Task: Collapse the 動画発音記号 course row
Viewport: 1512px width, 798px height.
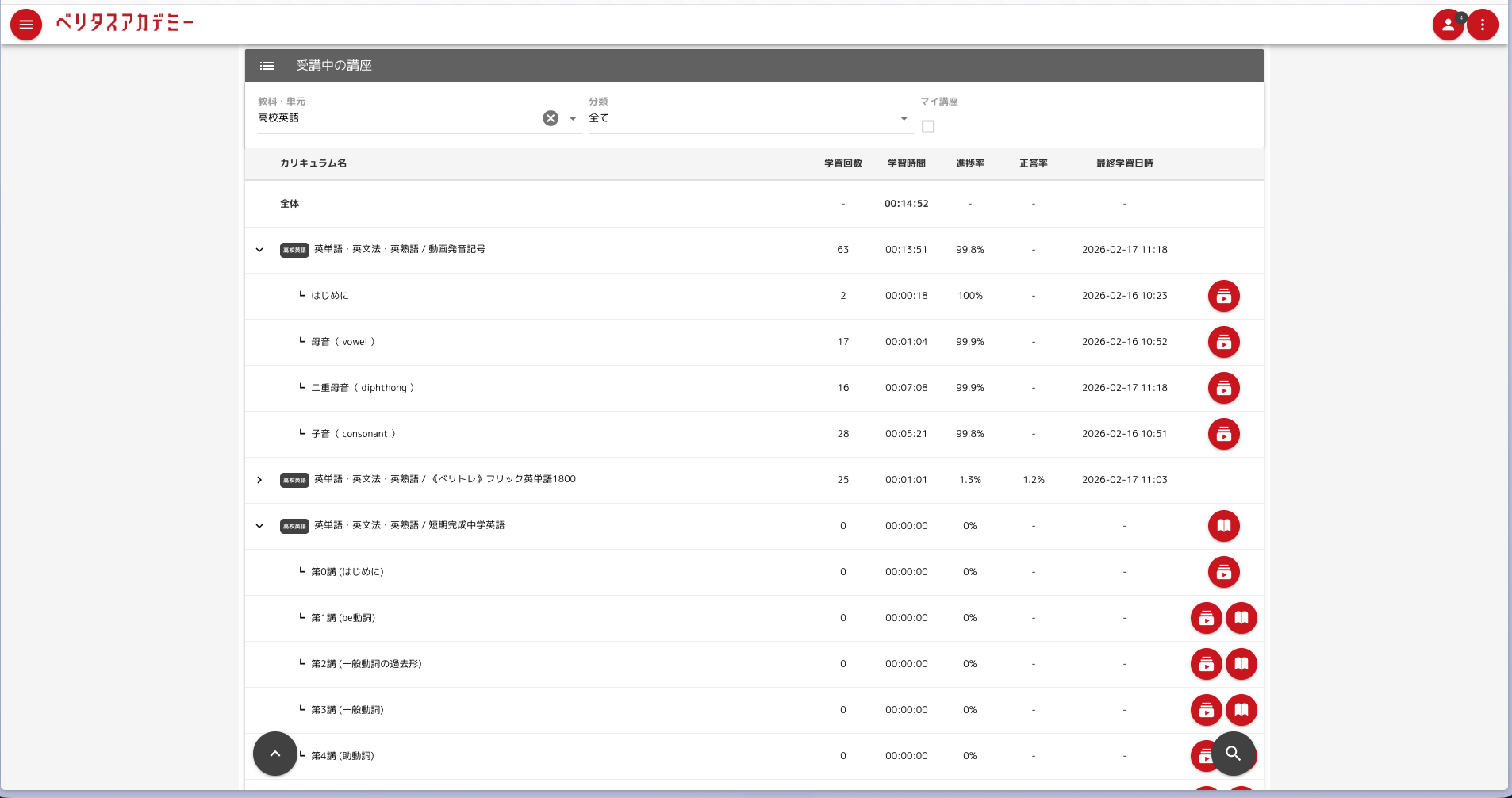Action: [x=259, y=250]
